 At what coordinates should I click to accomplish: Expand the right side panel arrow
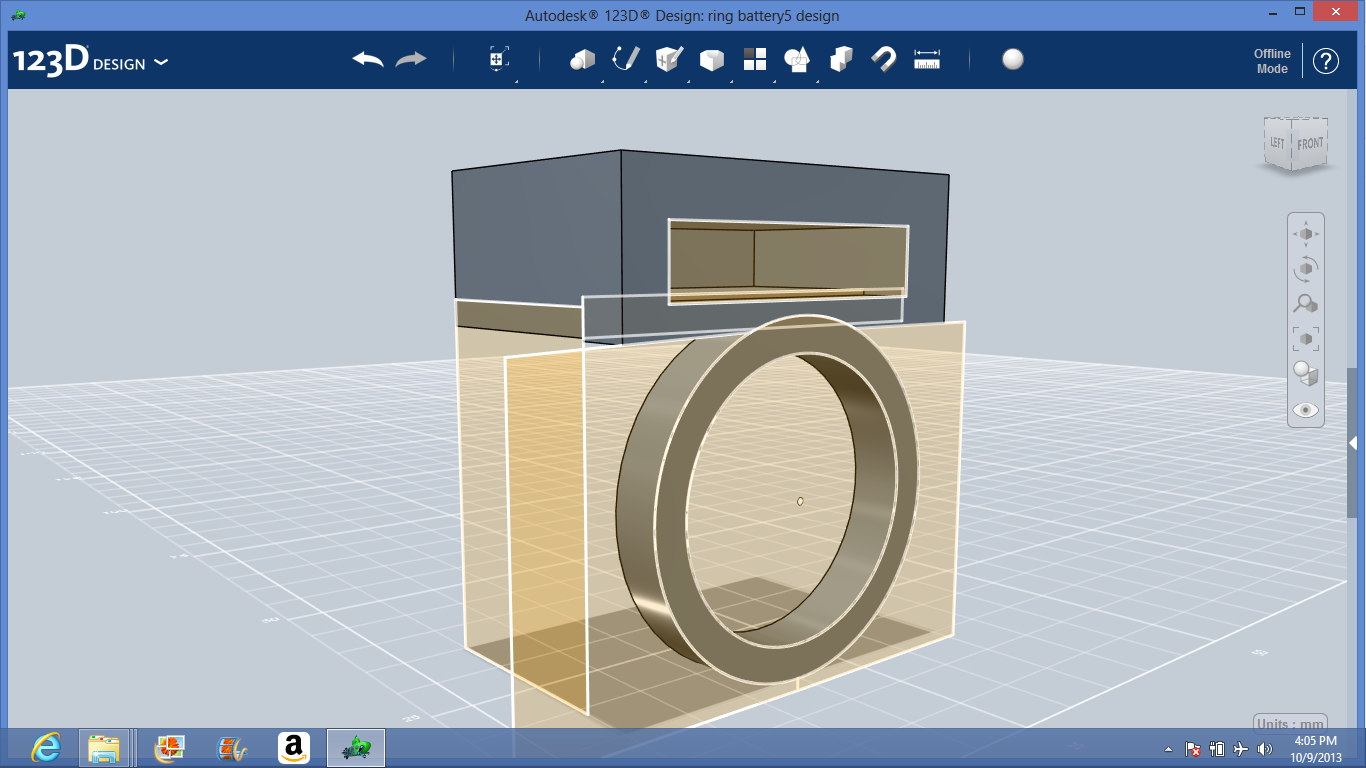tap(1352, 443)
